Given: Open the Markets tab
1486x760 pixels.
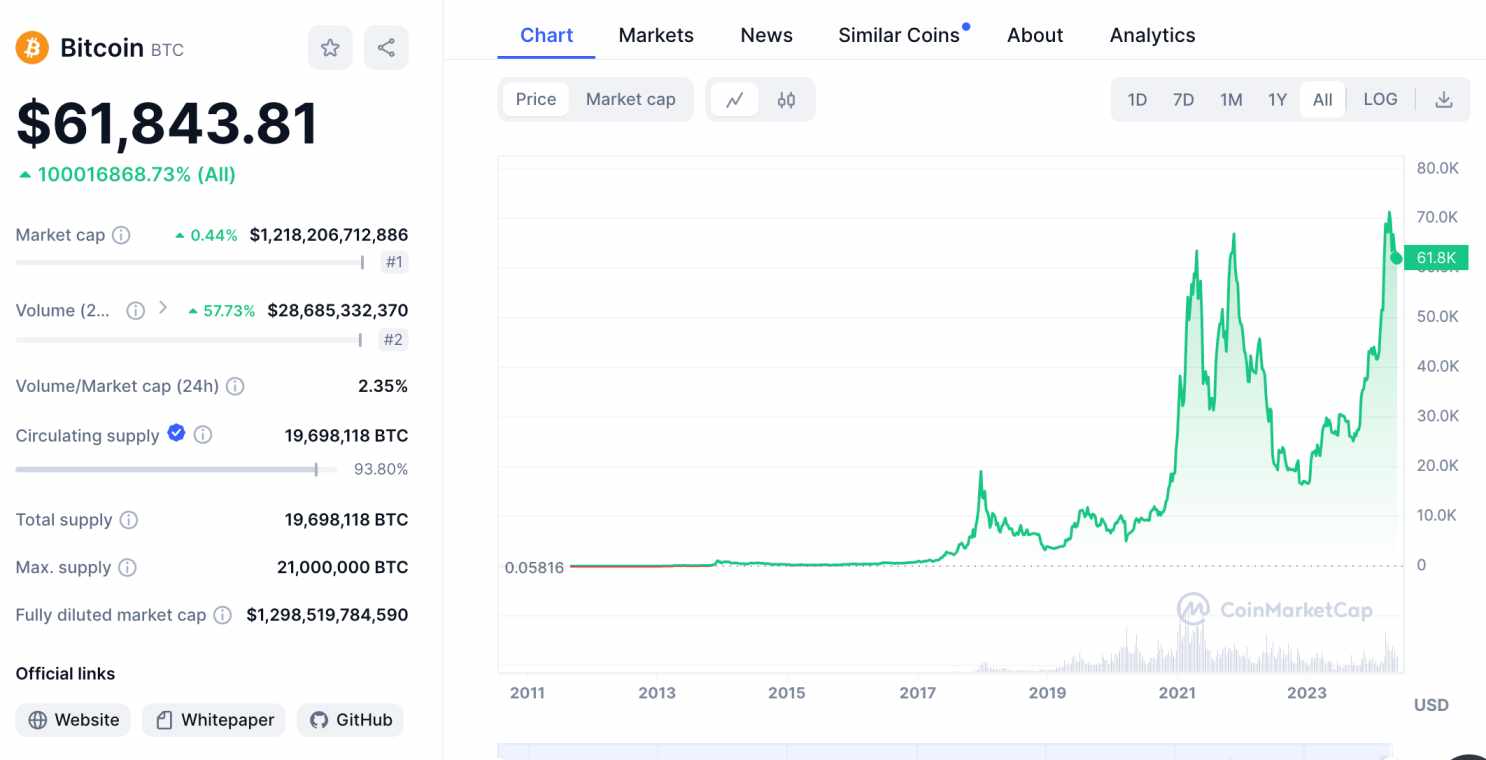Looking at the screenshot, I should click(x=656, y=35).
